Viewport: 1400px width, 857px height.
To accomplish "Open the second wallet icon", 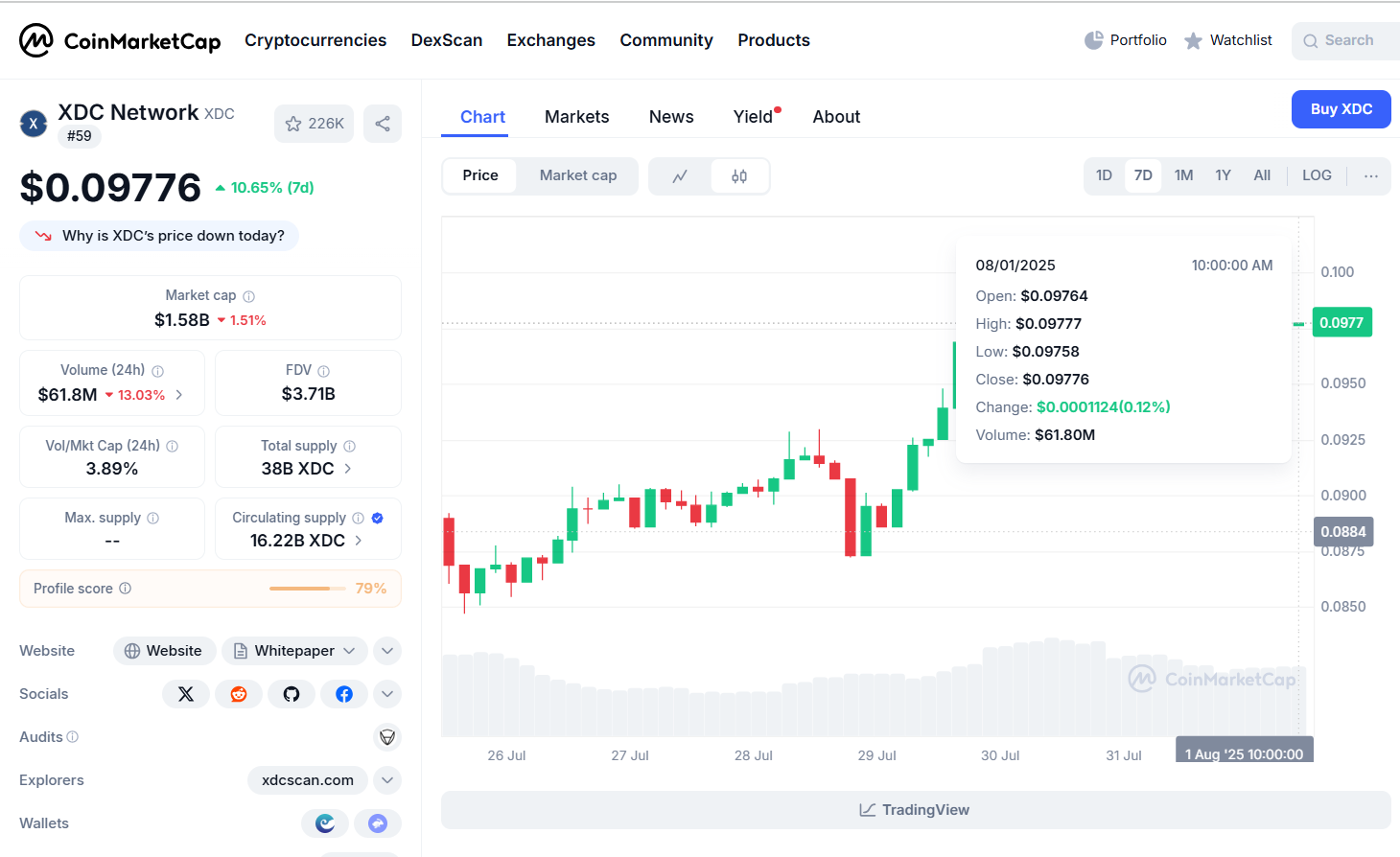I will click(x=378, y=823).
